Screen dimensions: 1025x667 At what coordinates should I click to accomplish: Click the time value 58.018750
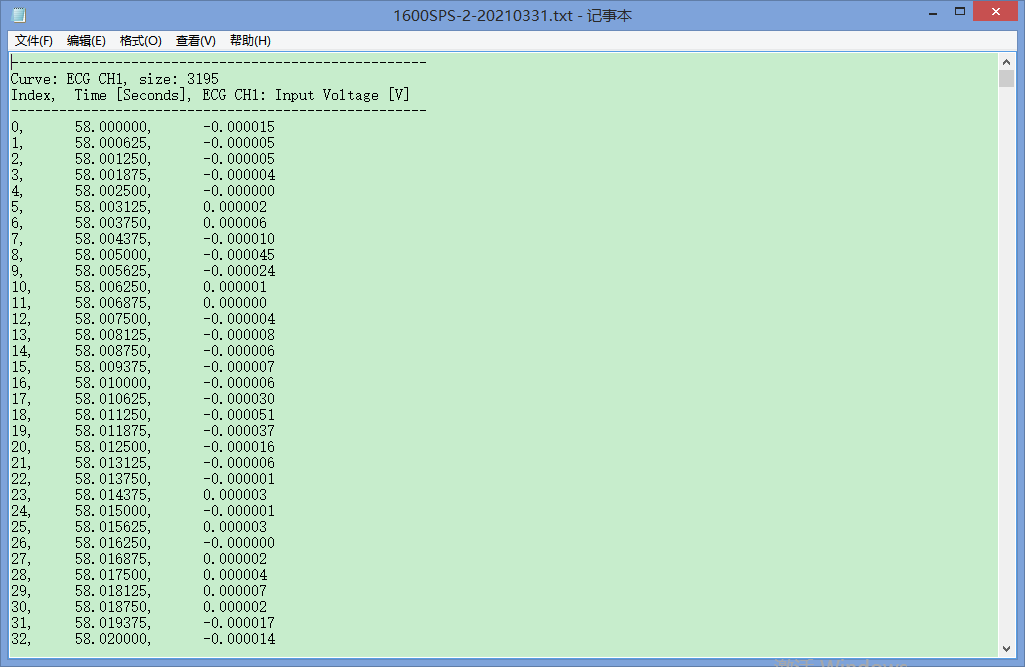pos(112,607)
